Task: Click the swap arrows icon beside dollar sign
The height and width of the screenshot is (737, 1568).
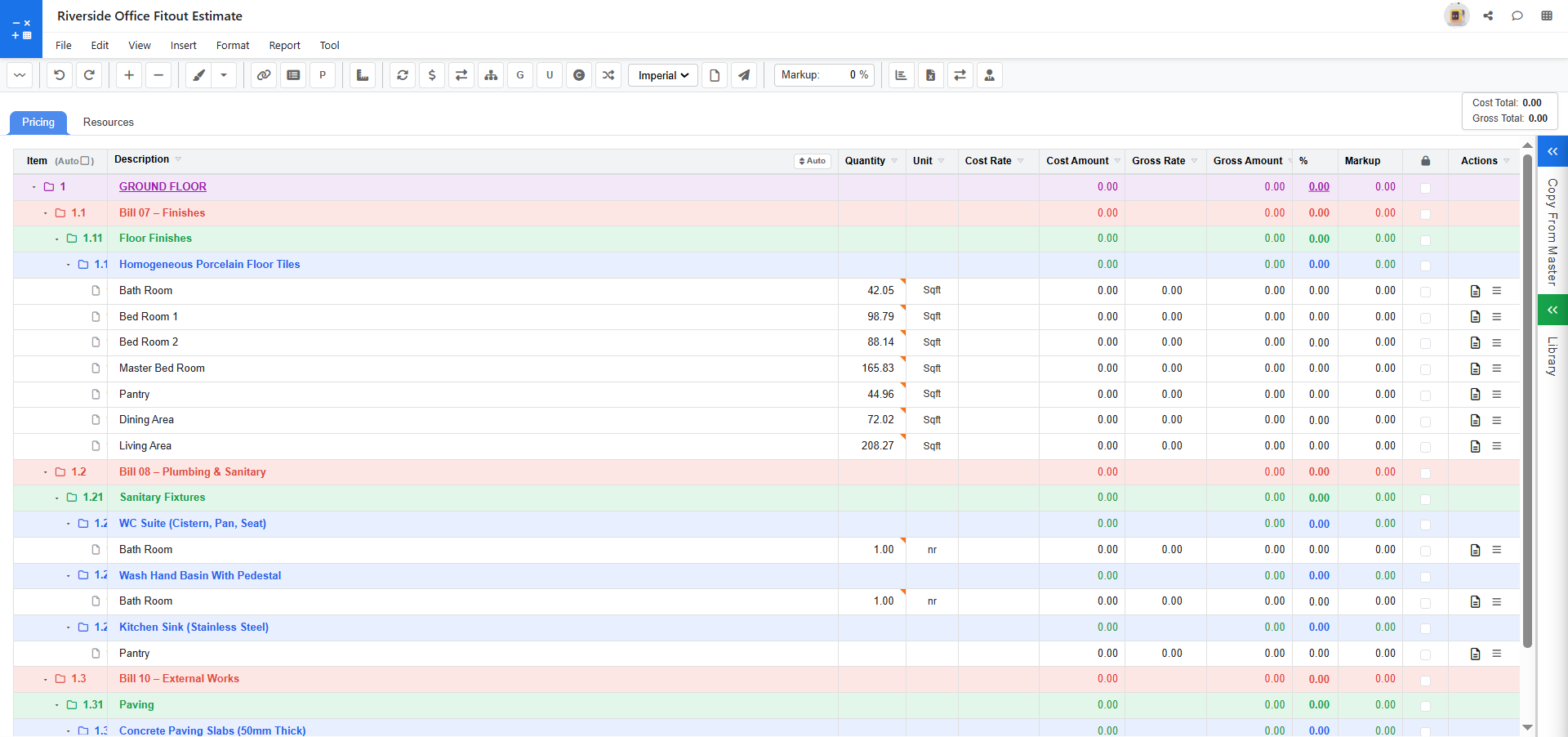Action: [x=461, y=75]
